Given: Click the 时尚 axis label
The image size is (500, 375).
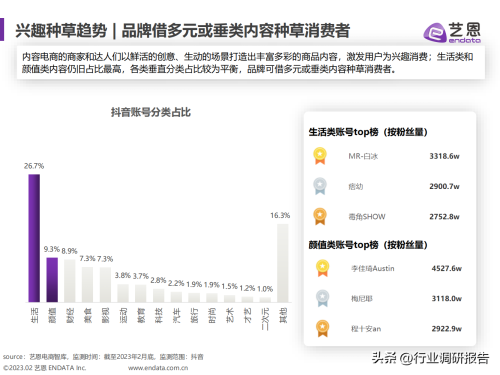Looking at the screenshot, I should (x=212, y=315).
